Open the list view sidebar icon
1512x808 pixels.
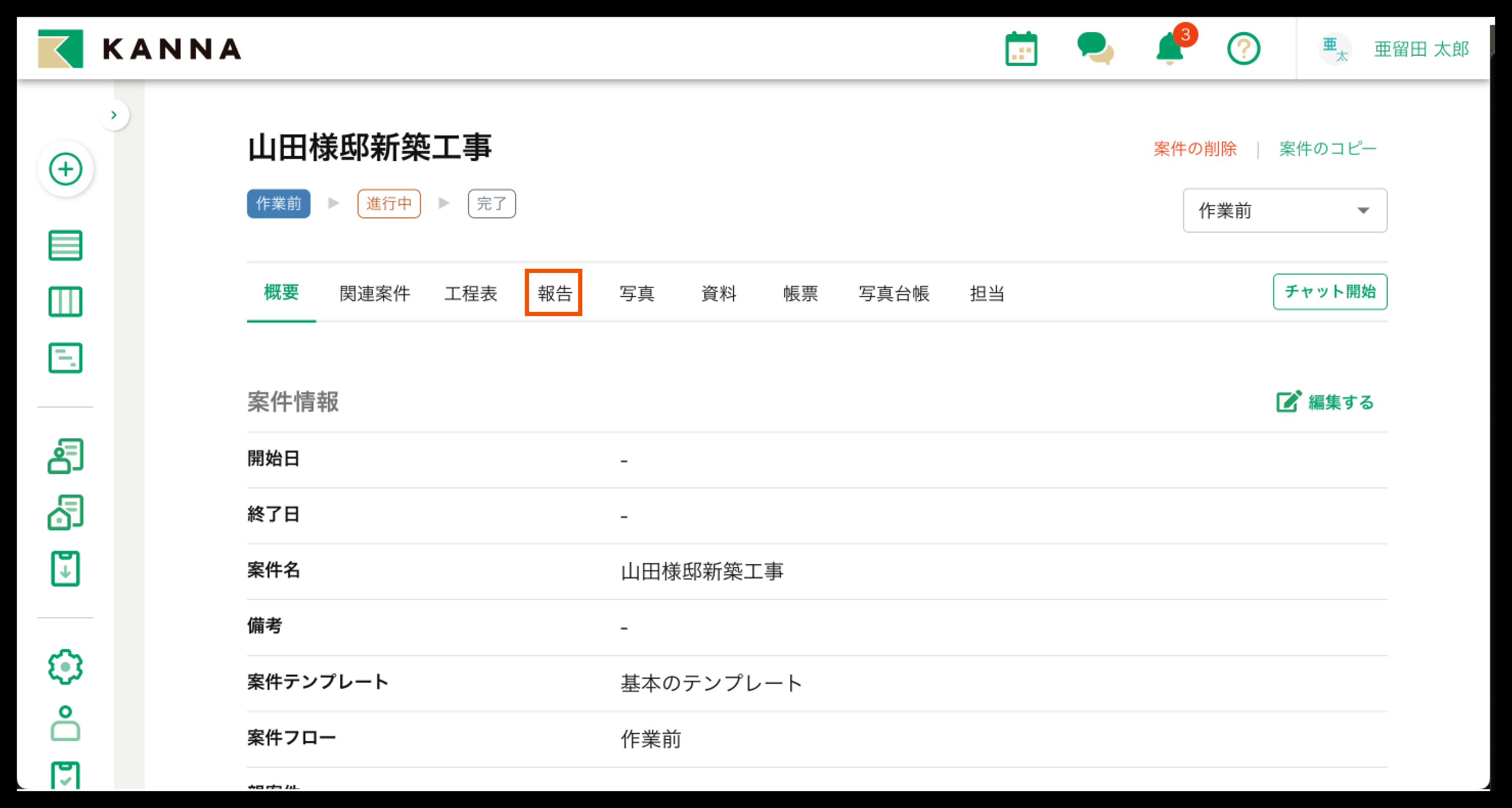point(65,245)
